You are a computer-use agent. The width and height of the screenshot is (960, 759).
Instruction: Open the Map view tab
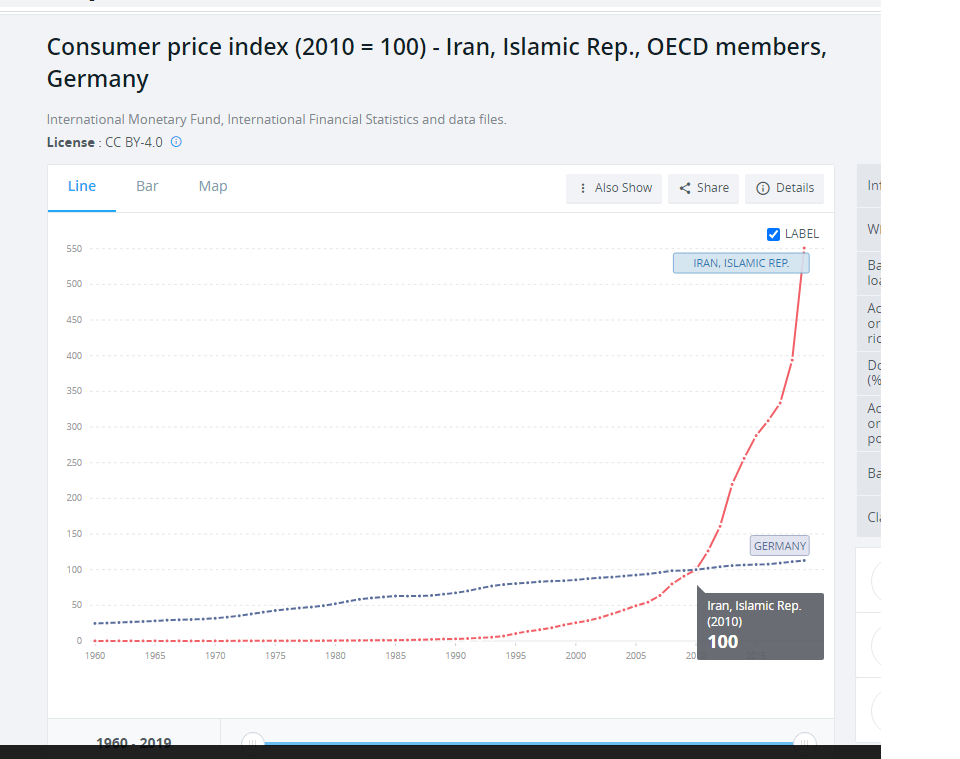point(213,186)
